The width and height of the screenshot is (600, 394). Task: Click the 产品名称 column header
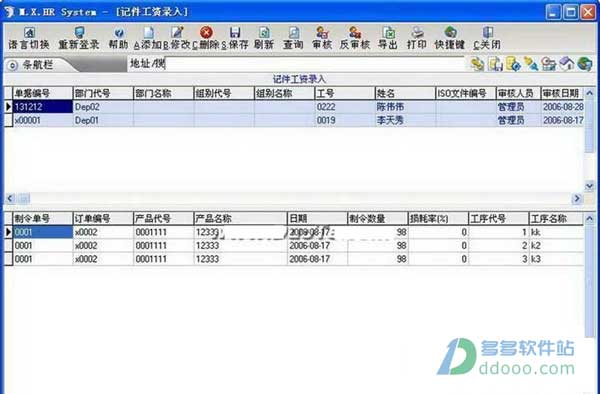(x=240, y=219)
